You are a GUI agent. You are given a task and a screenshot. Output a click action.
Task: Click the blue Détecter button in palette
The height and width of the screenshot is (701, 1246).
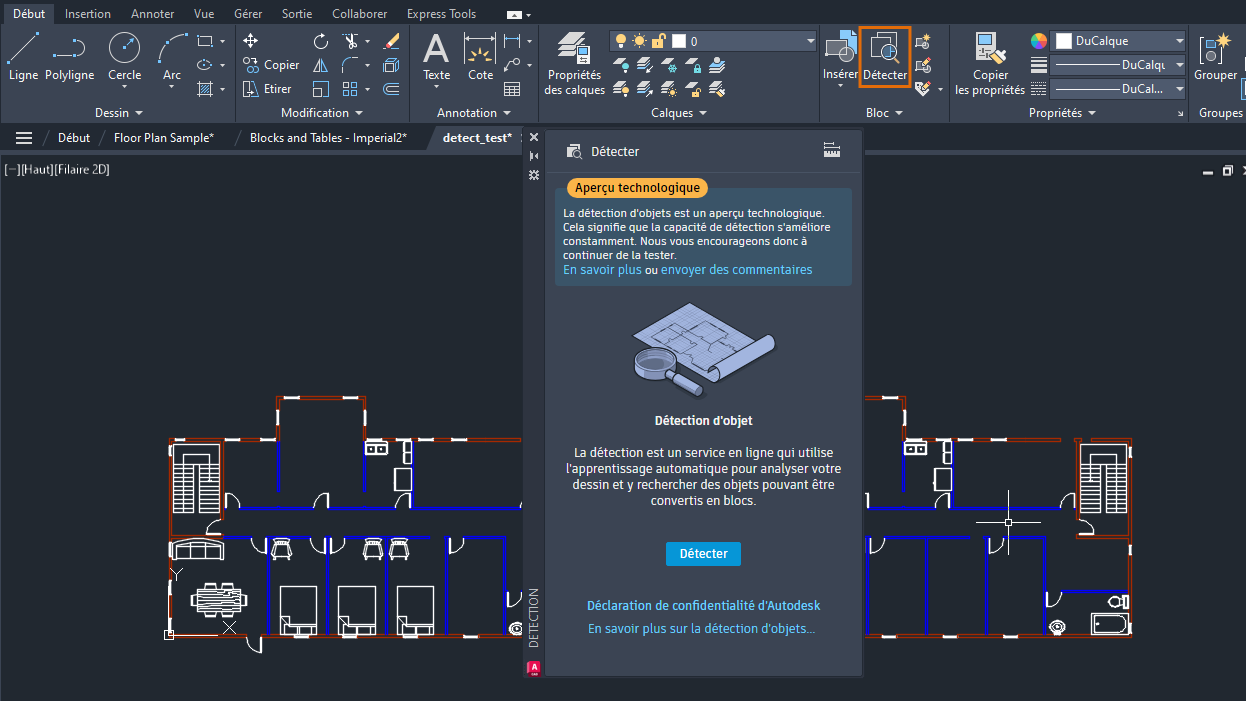pyautogui.click(x=703, y=553)
